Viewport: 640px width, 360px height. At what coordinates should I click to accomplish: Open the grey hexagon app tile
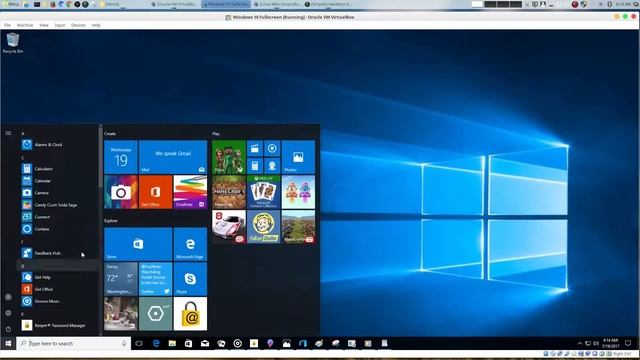(x=156, y=313)
